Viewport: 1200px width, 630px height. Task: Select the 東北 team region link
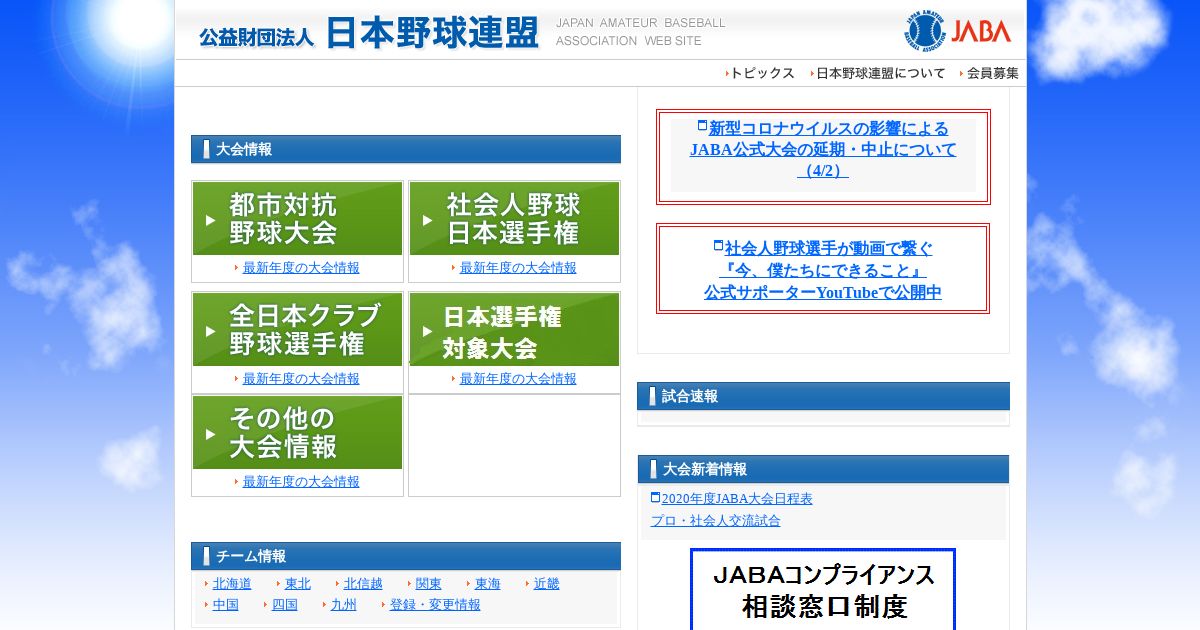pyautogui.click(x=298, y=584)
